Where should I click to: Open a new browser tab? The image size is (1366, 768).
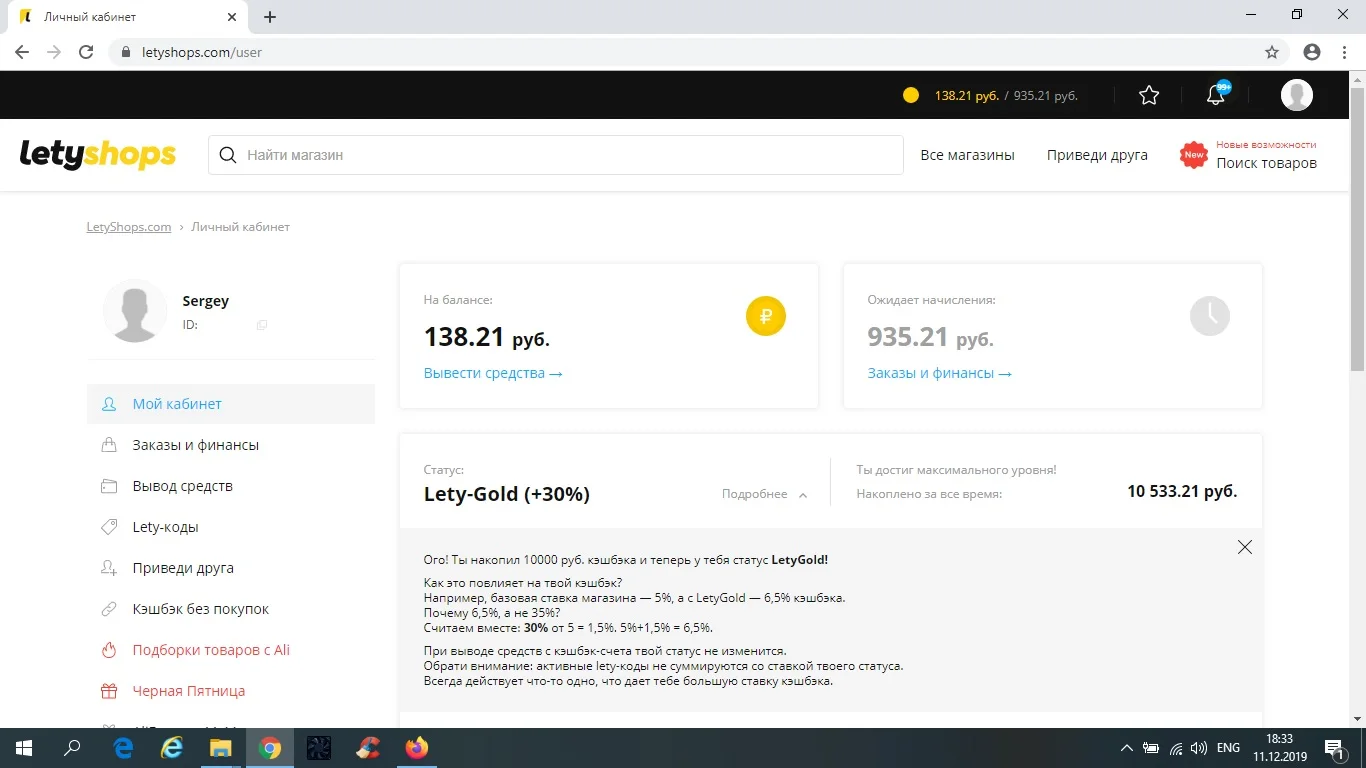point(270,17)
